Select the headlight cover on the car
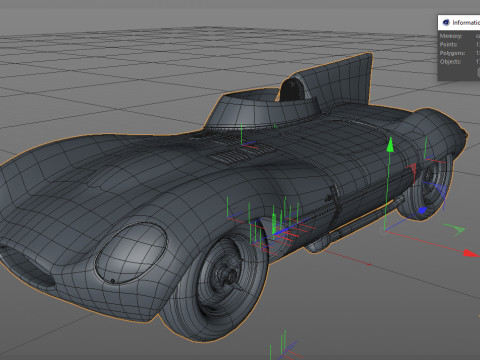The image size is (480, 360). (131, 253)
